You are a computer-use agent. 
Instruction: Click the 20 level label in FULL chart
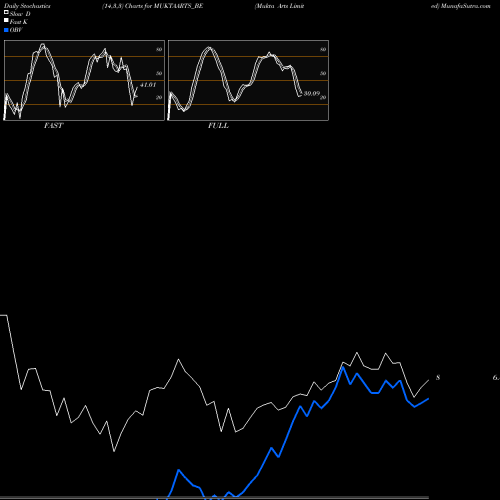click(x=323, y=97)
